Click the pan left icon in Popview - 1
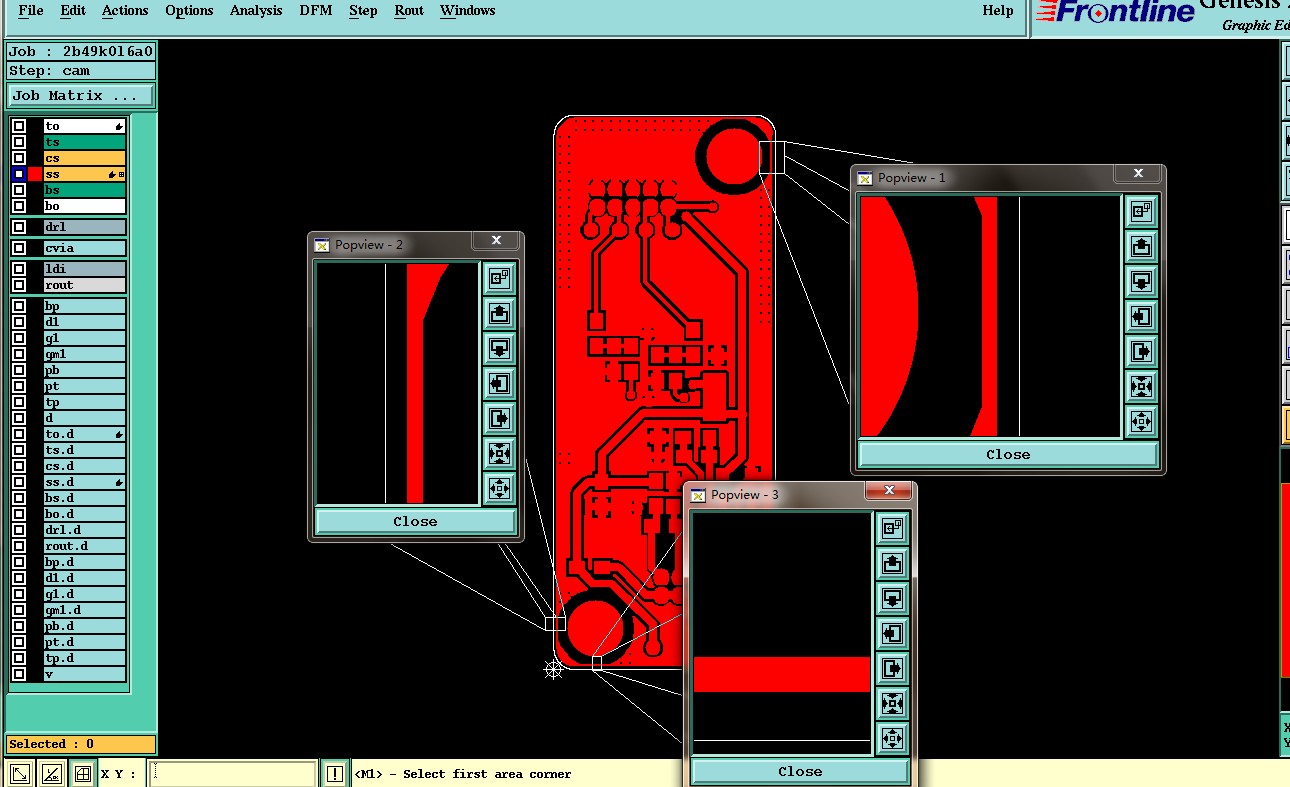Screen dimensions: 1290x787 click(1141, 316)
